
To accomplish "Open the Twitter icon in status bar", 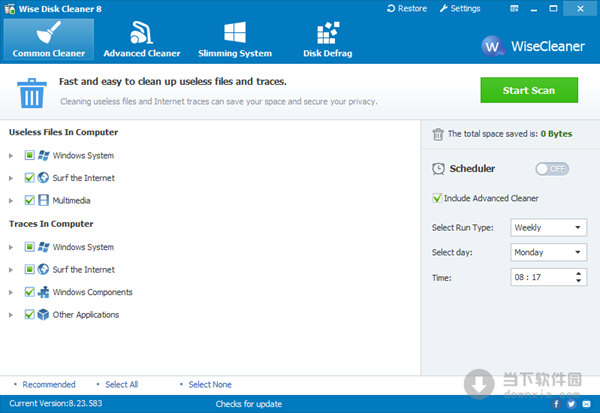I will coord(571,404).
